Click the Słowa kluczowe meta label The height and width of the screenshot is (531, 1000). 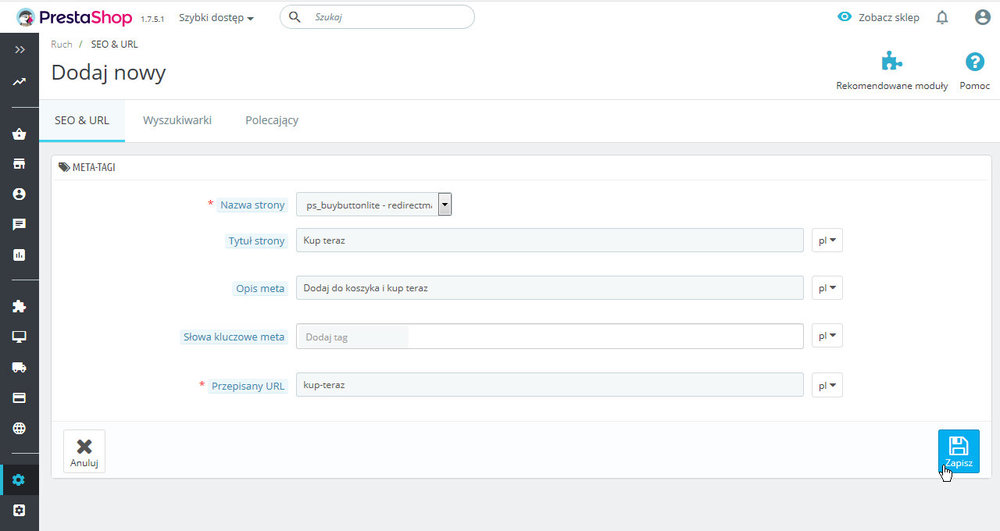coord(234,337)
